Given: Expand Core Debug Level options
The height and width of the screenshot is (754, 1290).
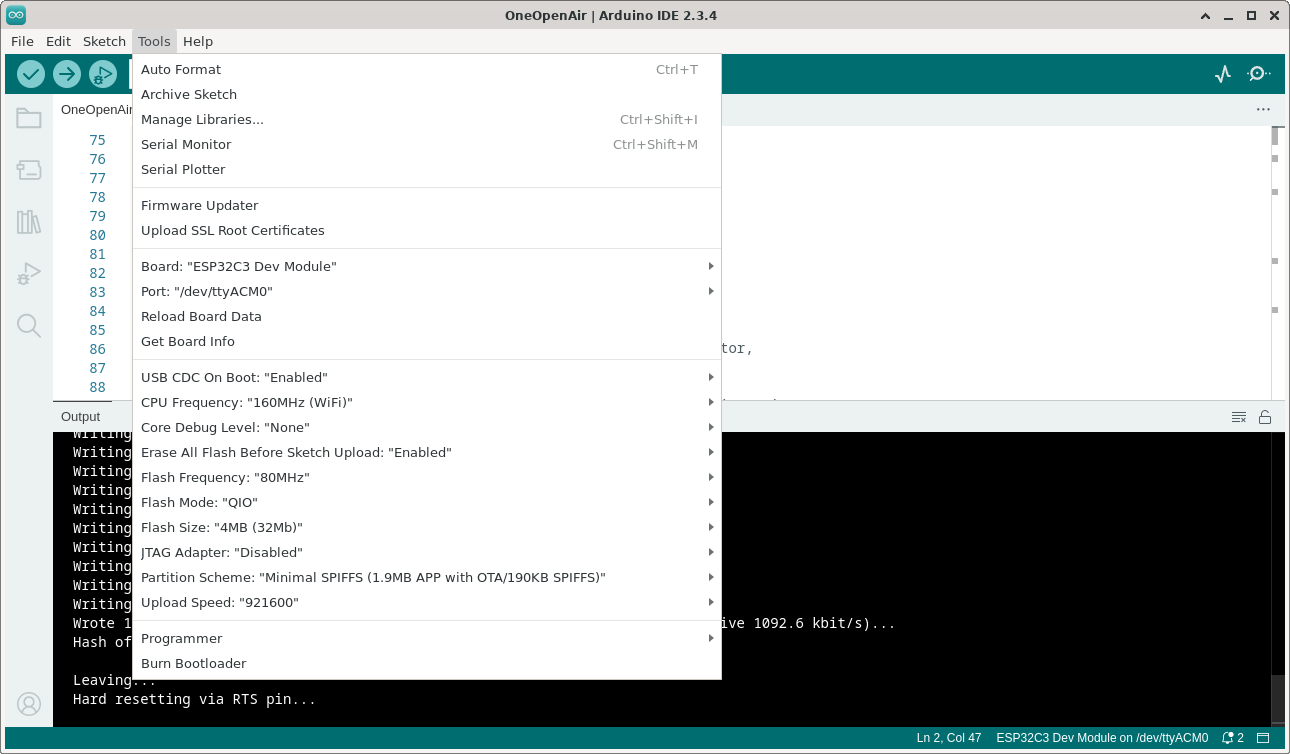Looking at the screenshot, I should point(427,427).
